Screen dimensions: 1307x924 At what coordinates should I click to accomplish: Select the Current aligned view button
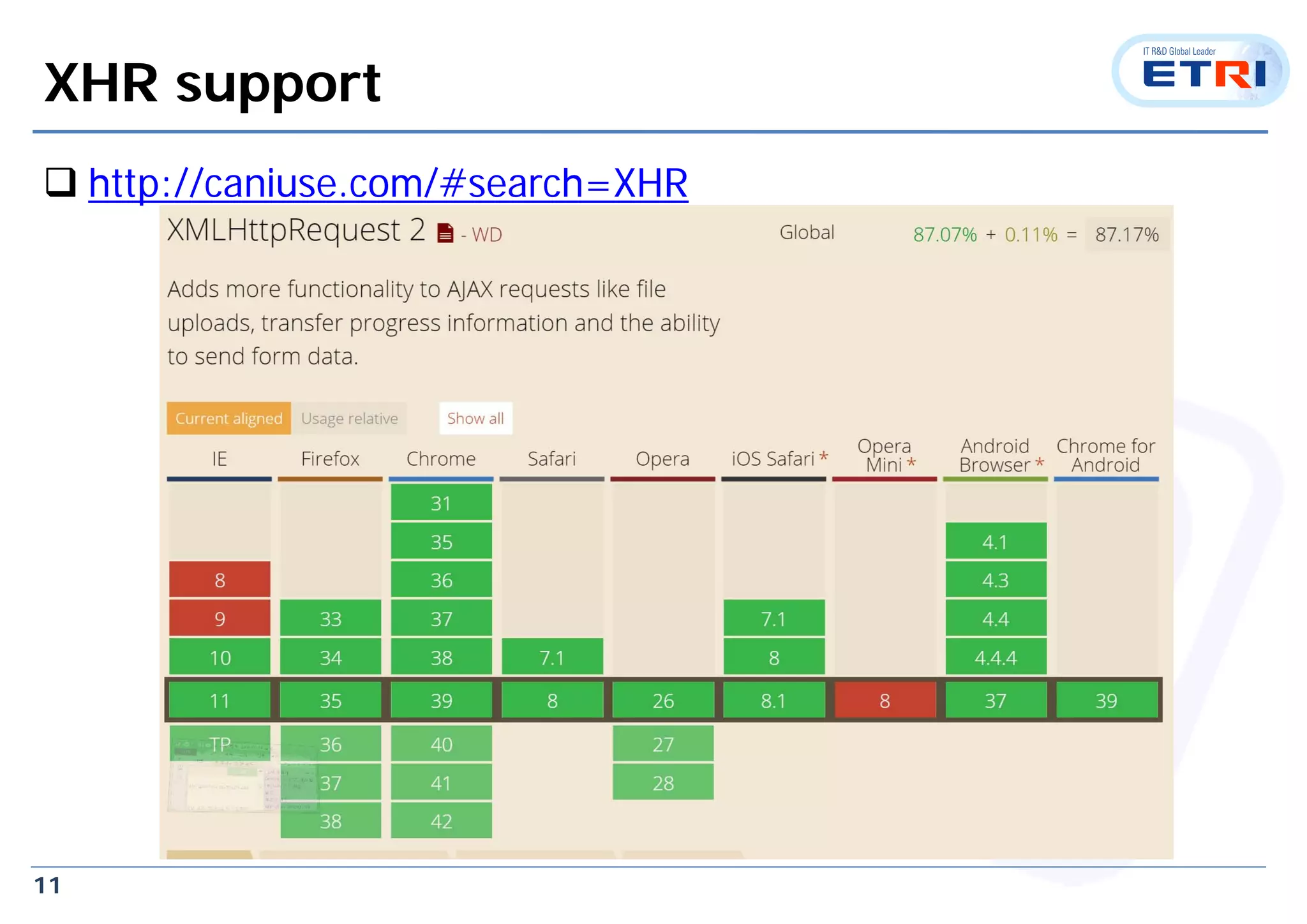click(228, 419)
